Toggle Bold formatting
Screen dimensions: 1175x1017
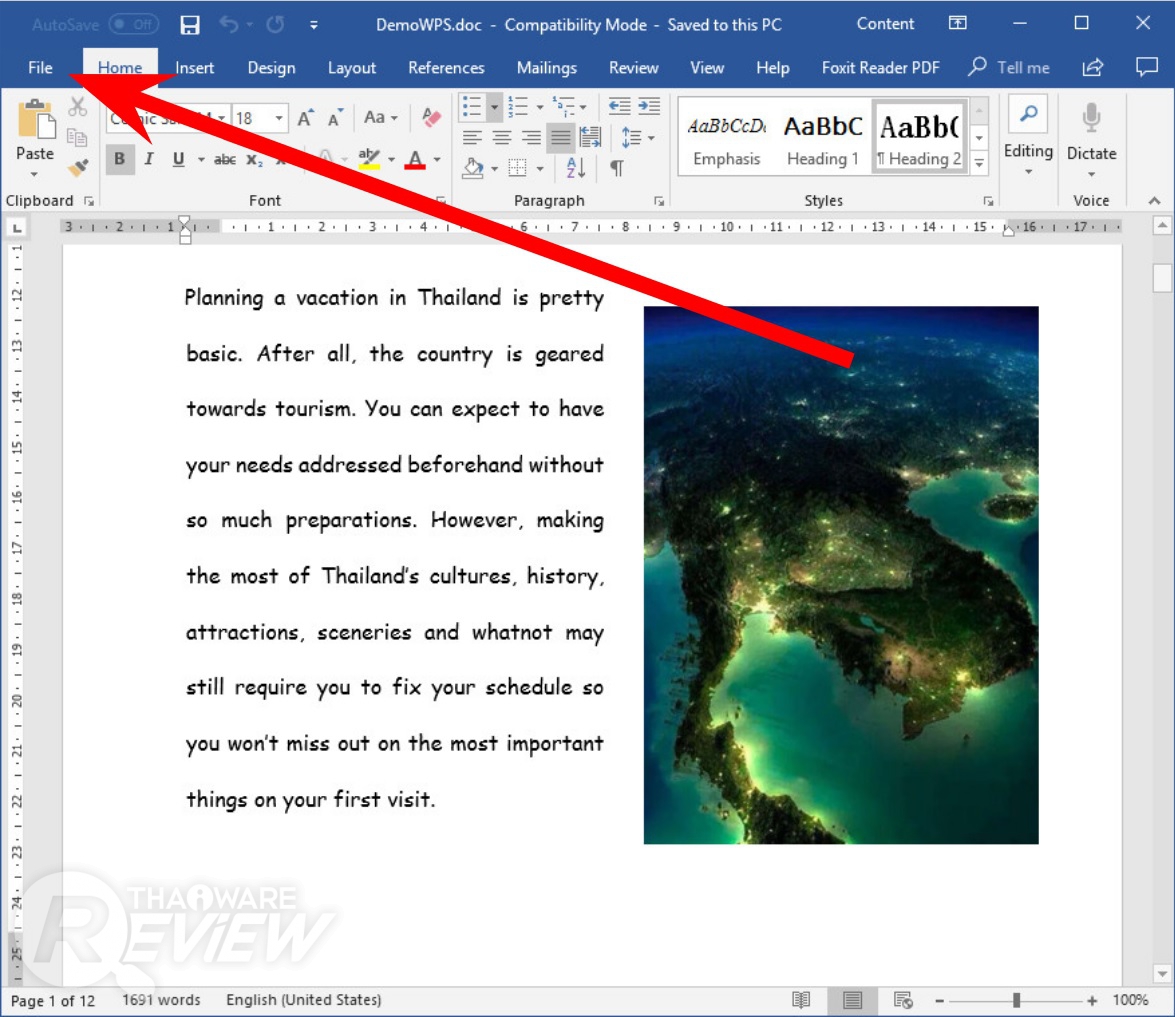(120, 159)
